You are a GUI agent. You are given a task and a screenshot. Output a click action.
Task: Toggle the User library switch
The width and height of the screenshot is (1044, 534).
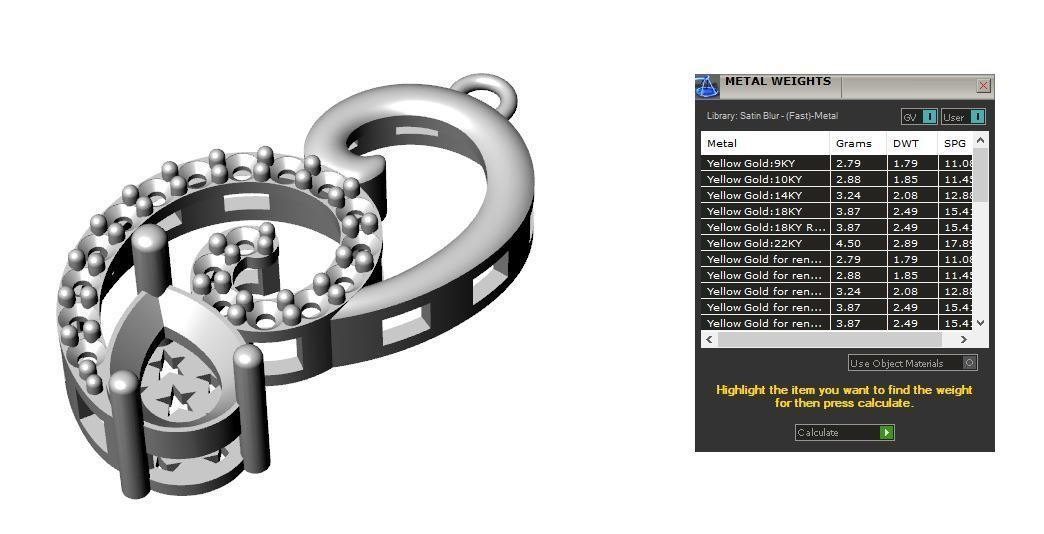point(963,117)
